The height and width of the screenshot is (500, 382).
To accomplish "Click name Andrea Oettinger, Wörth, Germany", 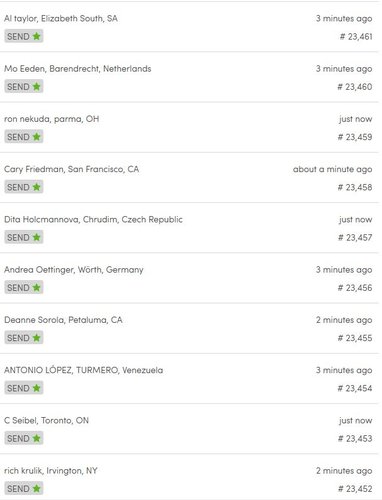I will 74,270.
